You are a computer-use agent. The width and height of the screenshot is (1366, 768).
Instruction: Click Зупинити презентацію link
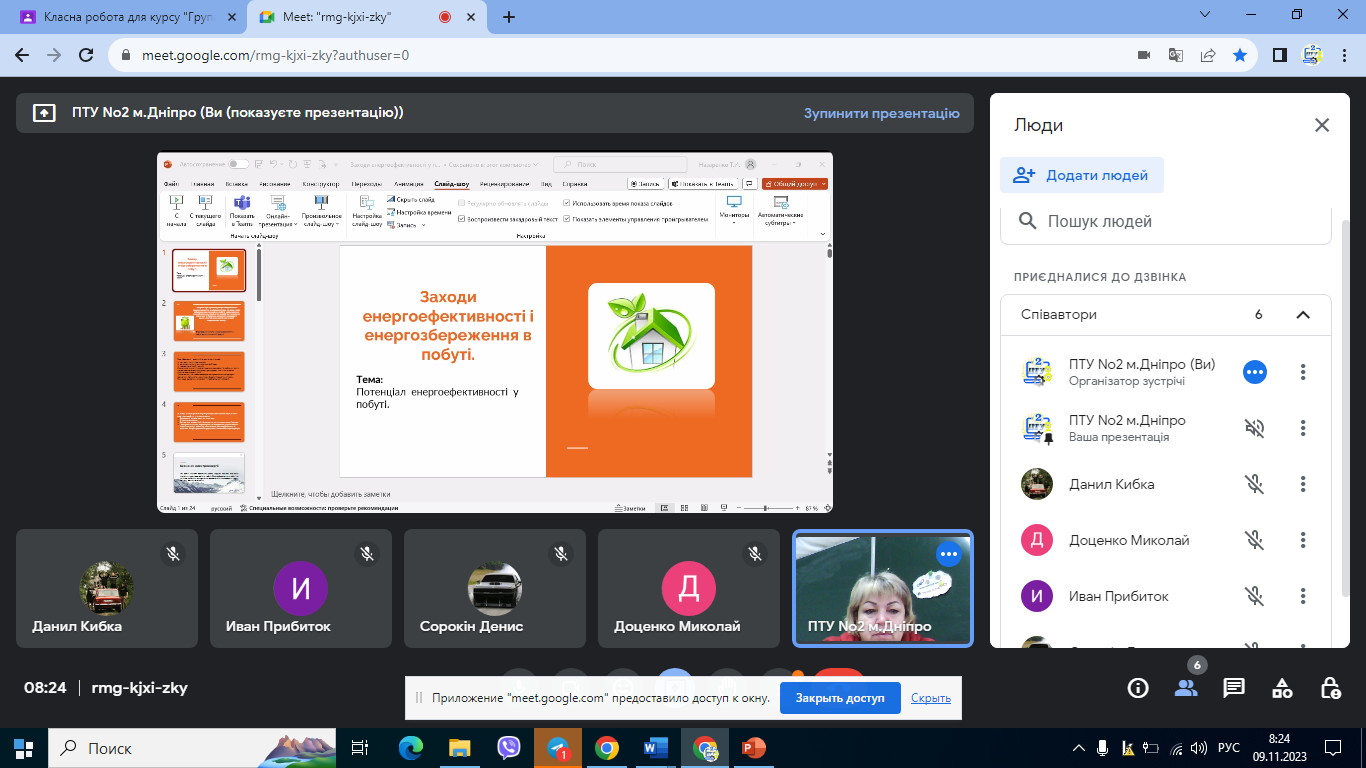(x=881, y=113)
